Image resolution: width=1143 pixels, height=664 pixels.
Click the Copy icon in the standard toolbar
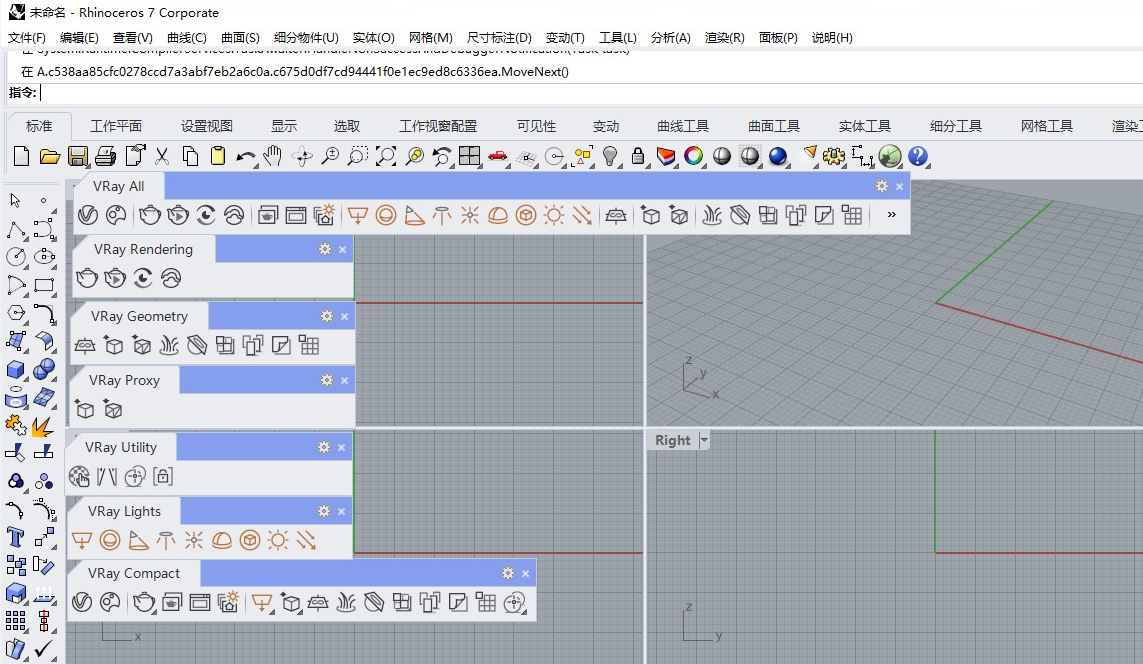click(190, 156)
